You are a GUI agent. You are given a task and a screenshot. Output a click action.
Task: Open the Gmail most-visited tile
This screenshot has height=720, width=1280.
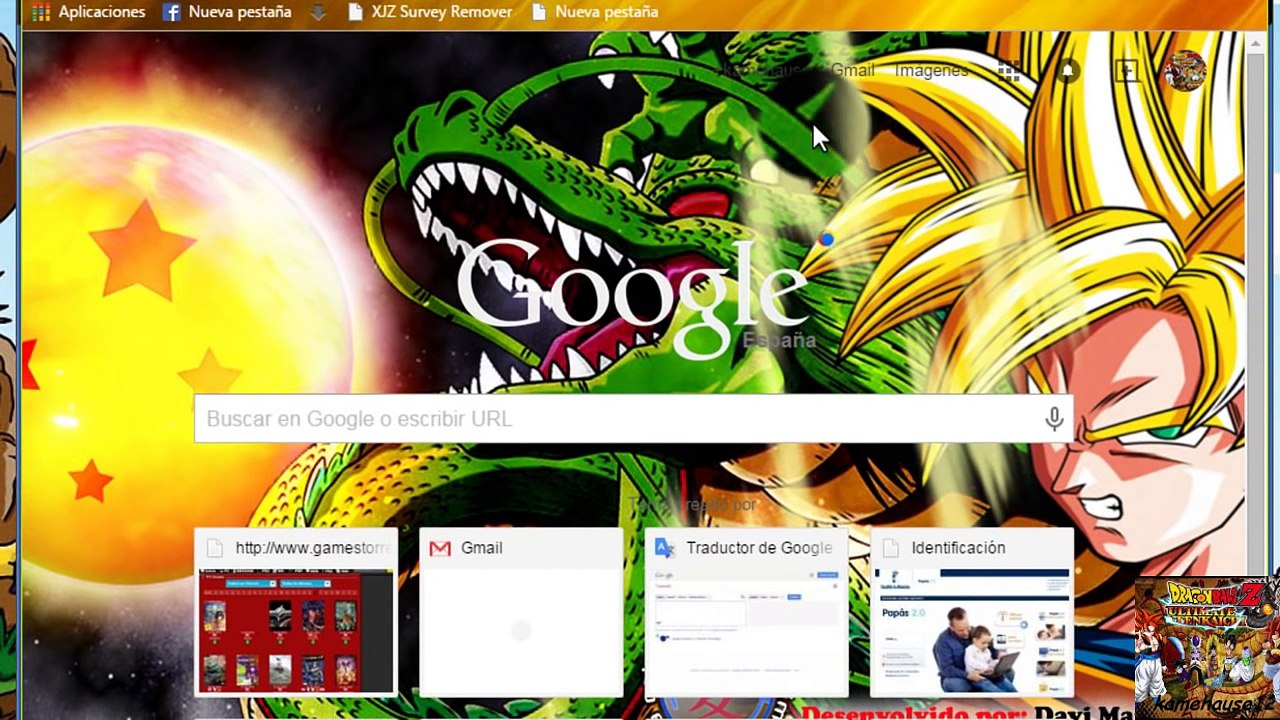521,612
